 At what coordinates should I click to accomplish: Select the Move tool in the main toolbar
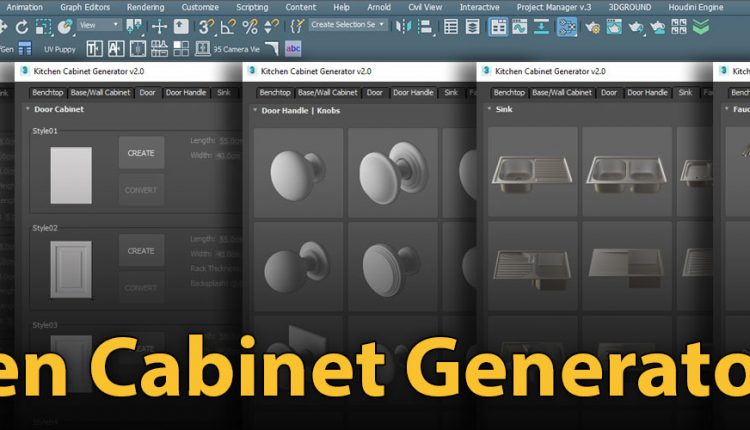point(158,26)
